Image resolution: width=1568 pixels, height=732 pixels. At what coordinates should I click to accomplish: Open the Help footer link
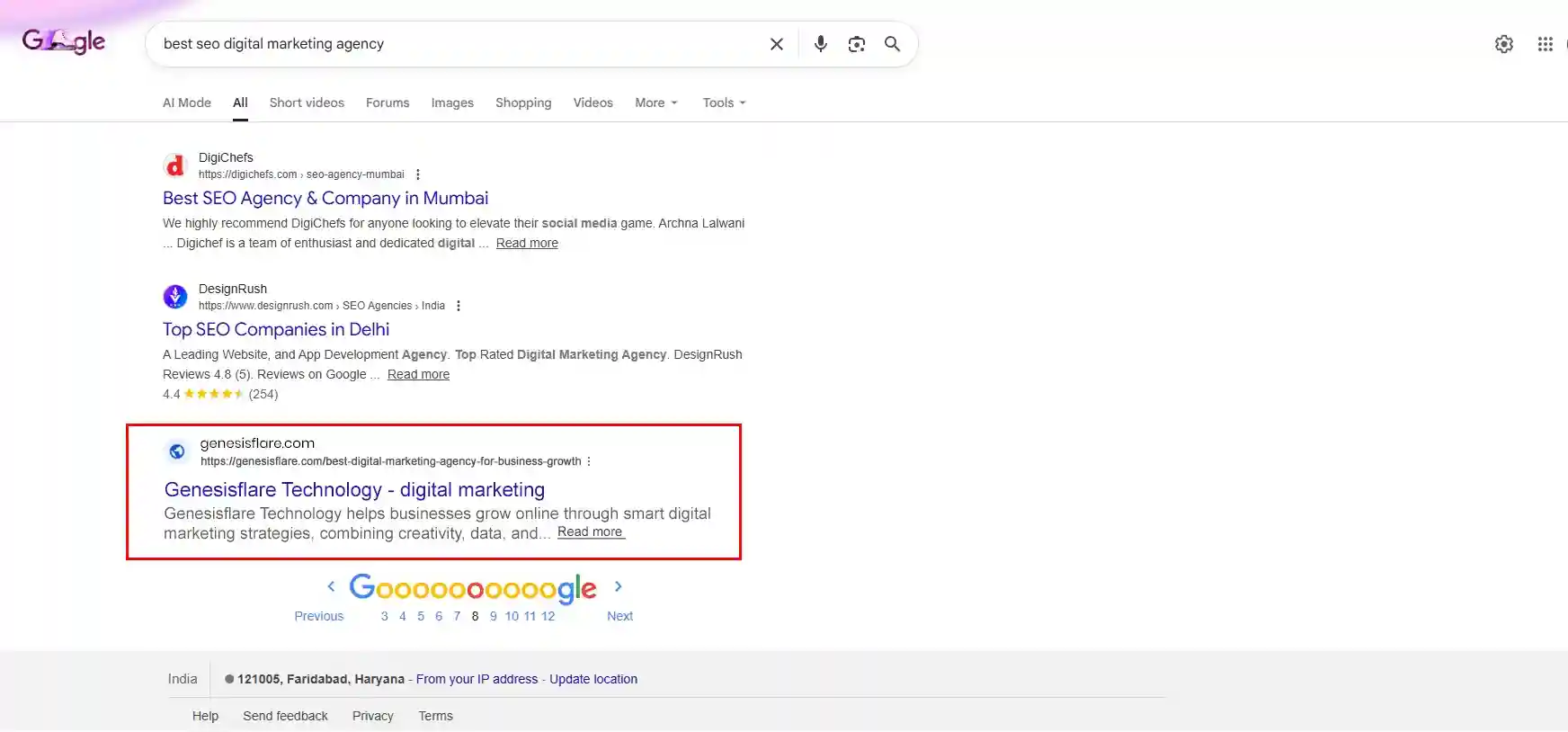tap(205, 716)
